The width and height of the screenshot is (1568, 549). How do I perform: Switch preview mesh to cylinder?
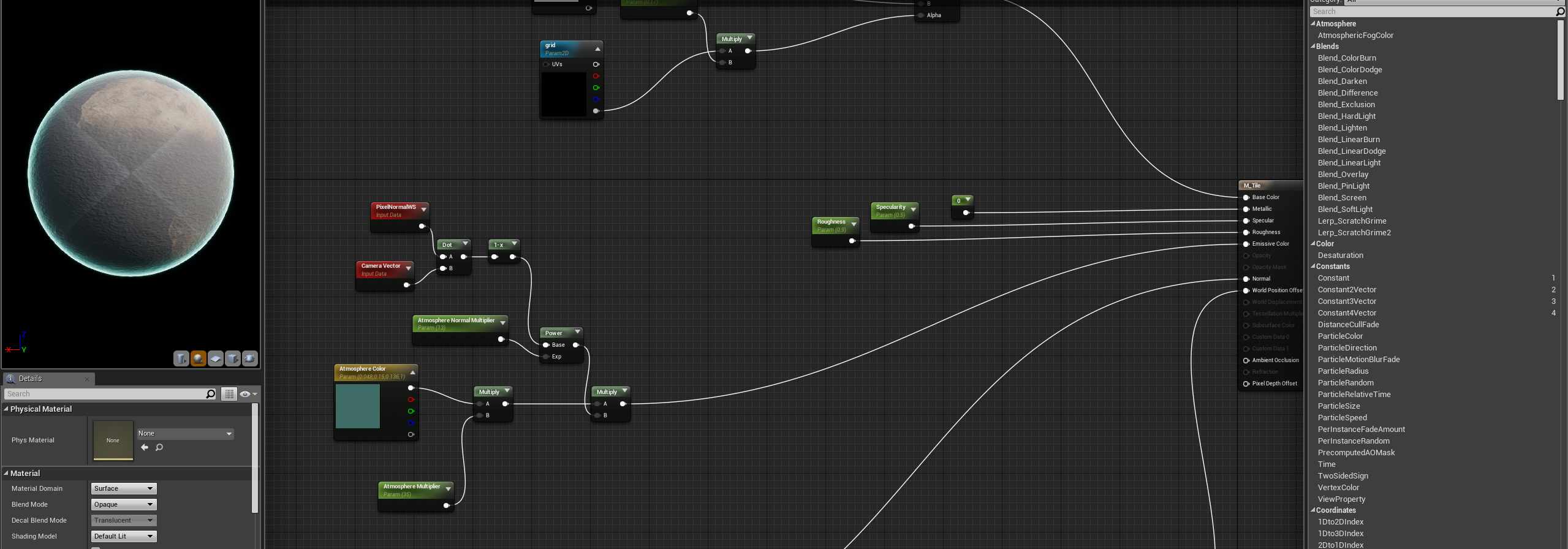[181, 358]
